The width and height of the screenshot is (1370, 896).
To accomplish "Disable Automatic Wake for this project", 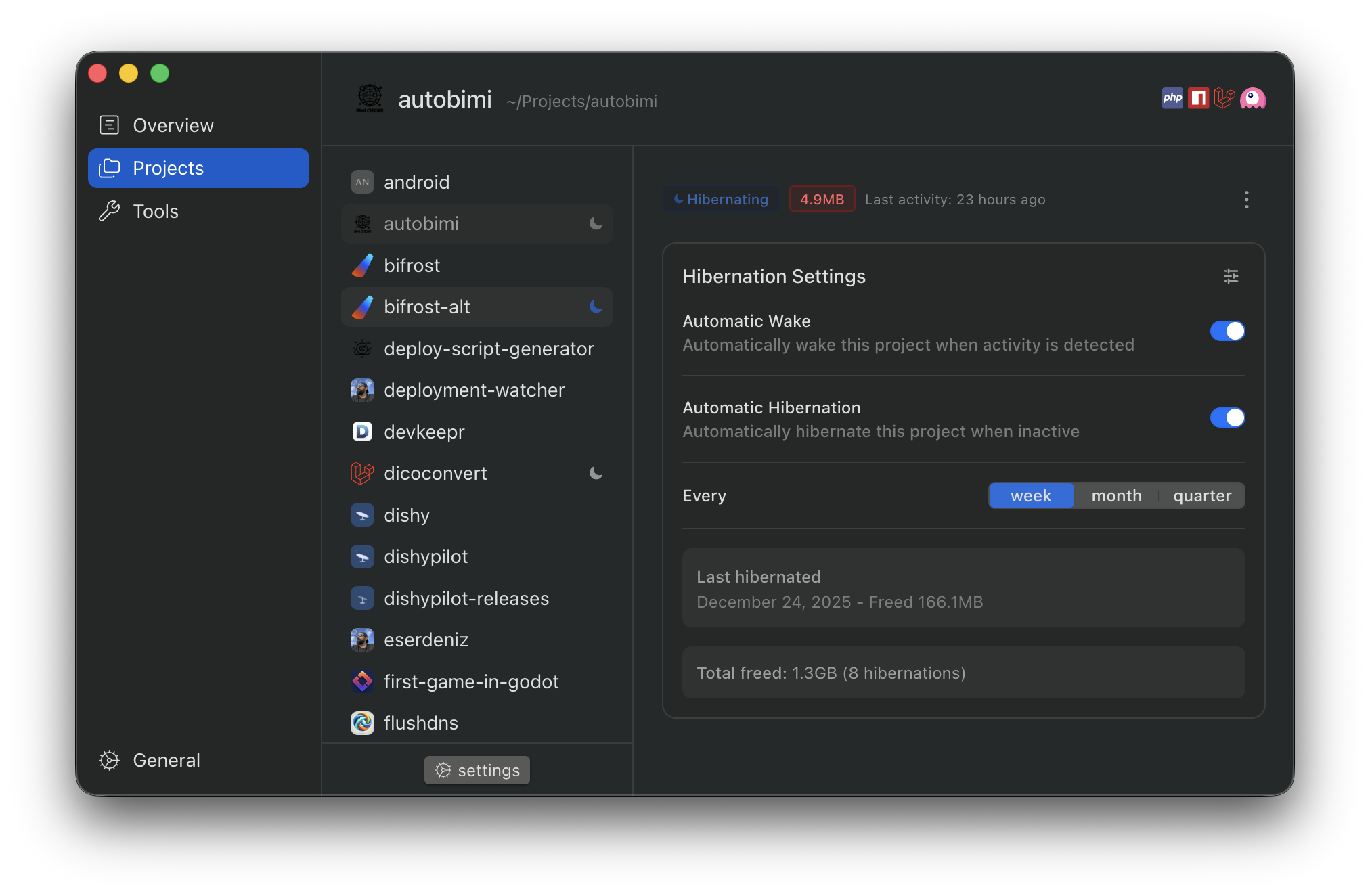I will [x=1227, y=331].
